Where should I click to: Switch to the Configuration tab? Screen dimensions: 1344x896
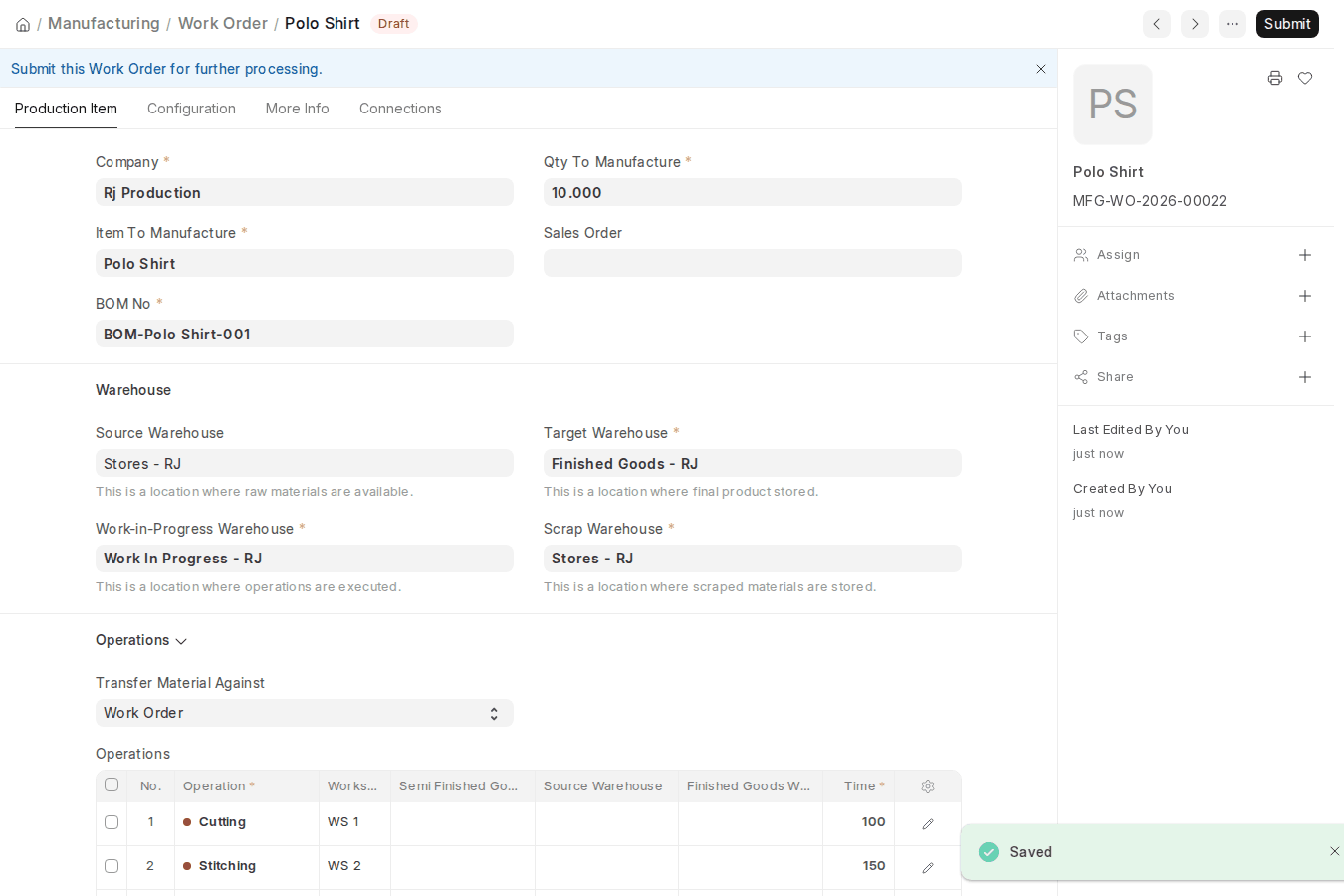(191, 109)
